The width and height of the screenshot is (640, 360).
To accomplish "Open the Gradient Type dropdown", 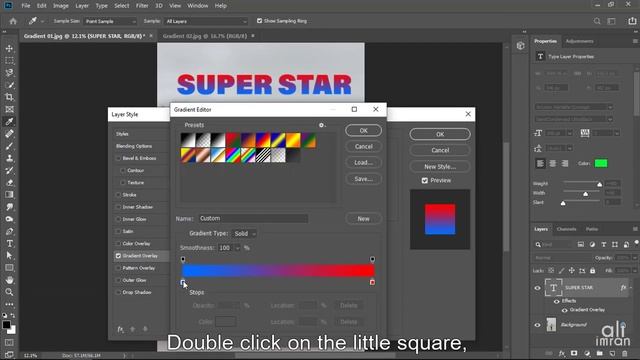I will [244, 234].
